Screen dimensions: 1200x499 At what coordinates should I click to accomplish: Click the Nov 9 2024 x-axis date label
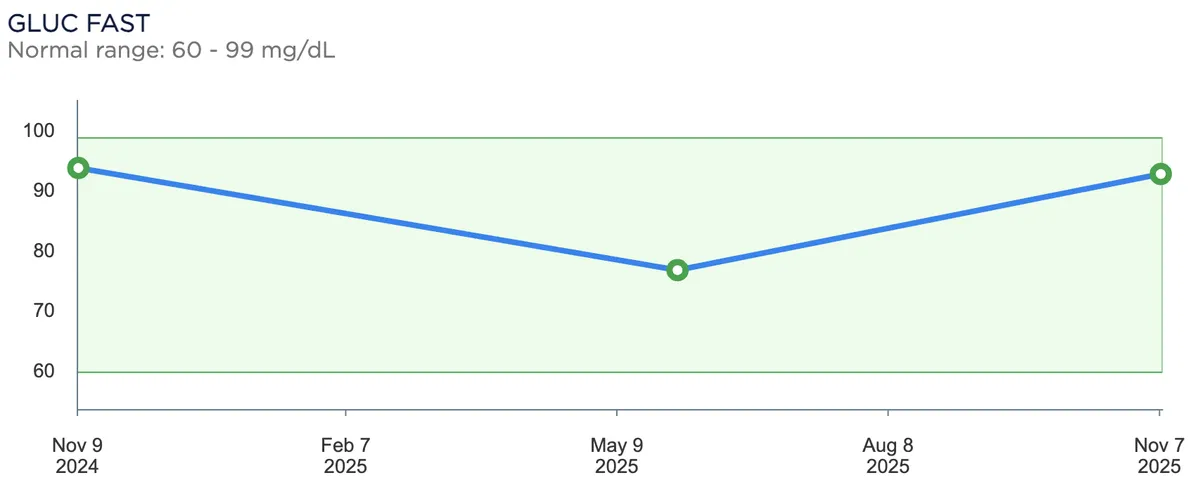[78, 454]
